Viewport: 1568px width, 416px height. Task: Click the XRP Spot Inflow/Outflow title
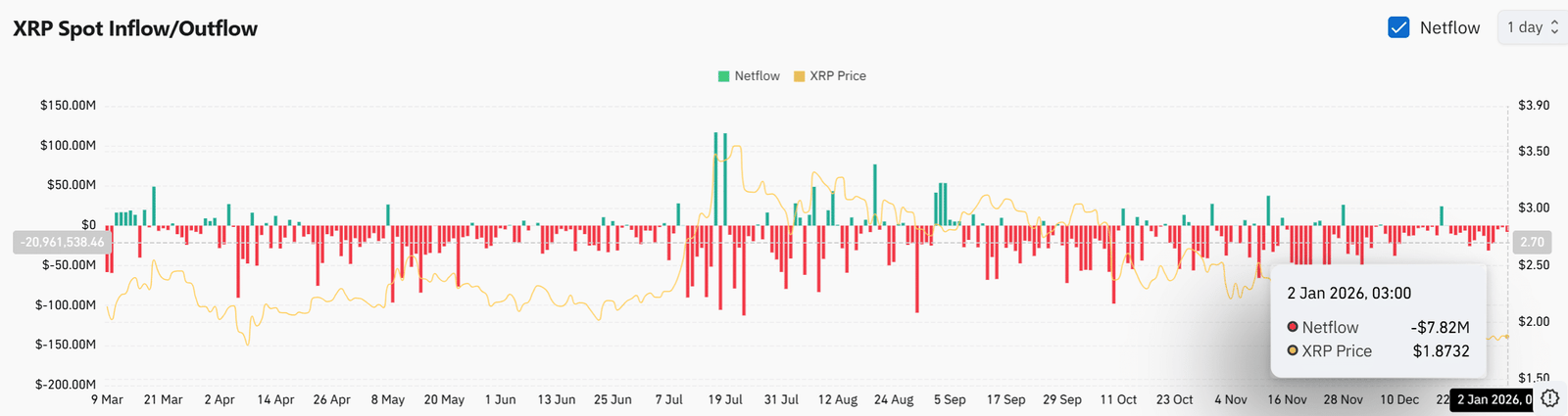pyautogui.click(x=135, y=28)
